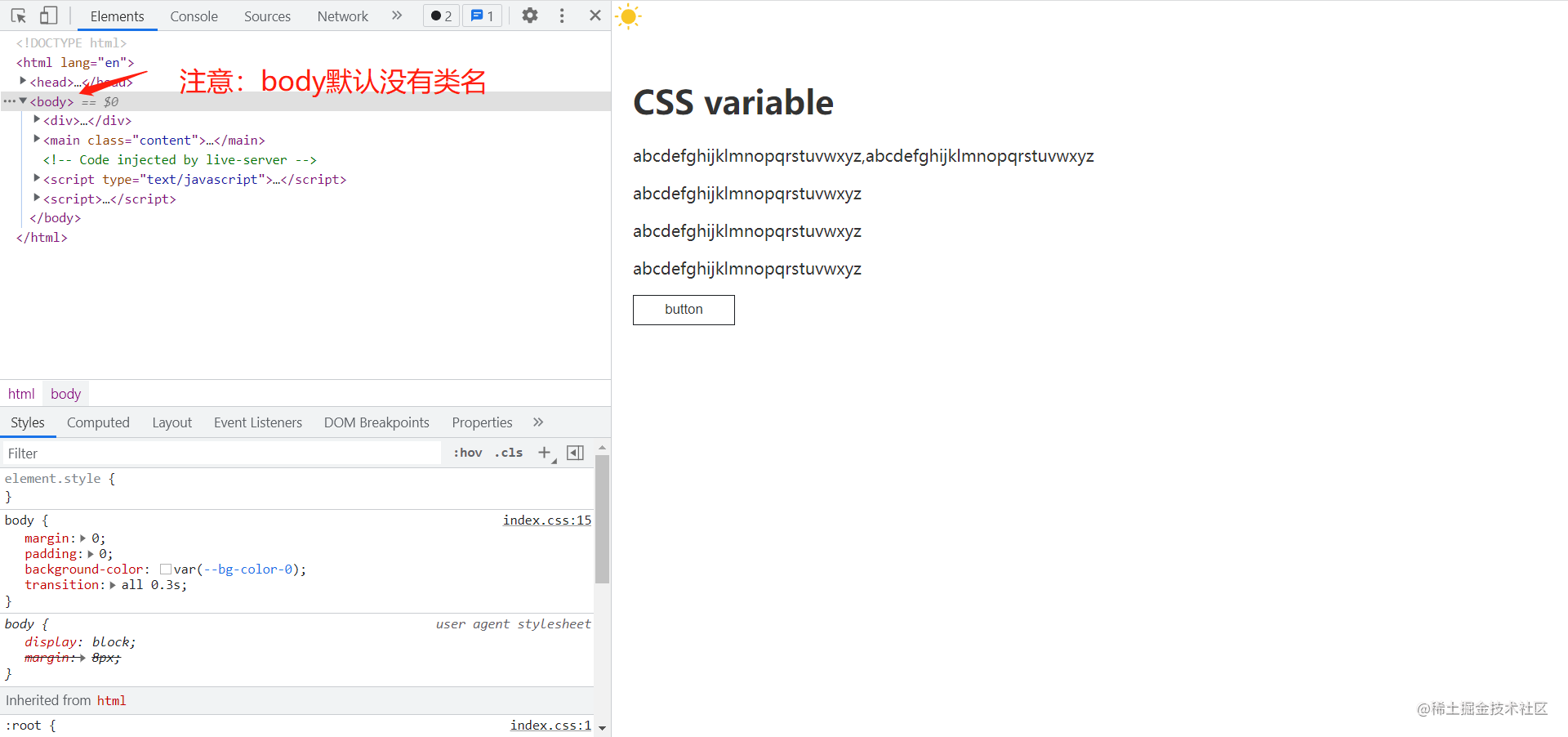Click the styles scrollbar up arrow

603,449
